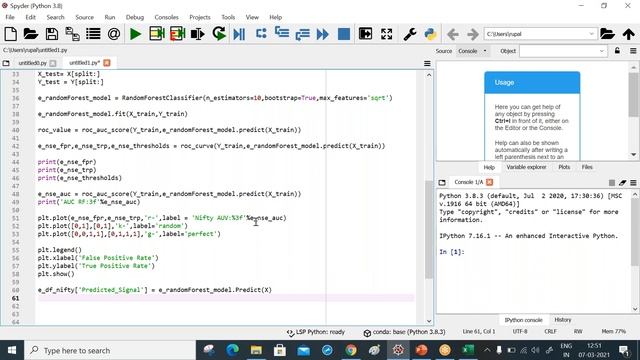Image resolution: width=640 pixels, height=360 pixels.
Task: Start debugging the file
Action: tap(239, 34)
